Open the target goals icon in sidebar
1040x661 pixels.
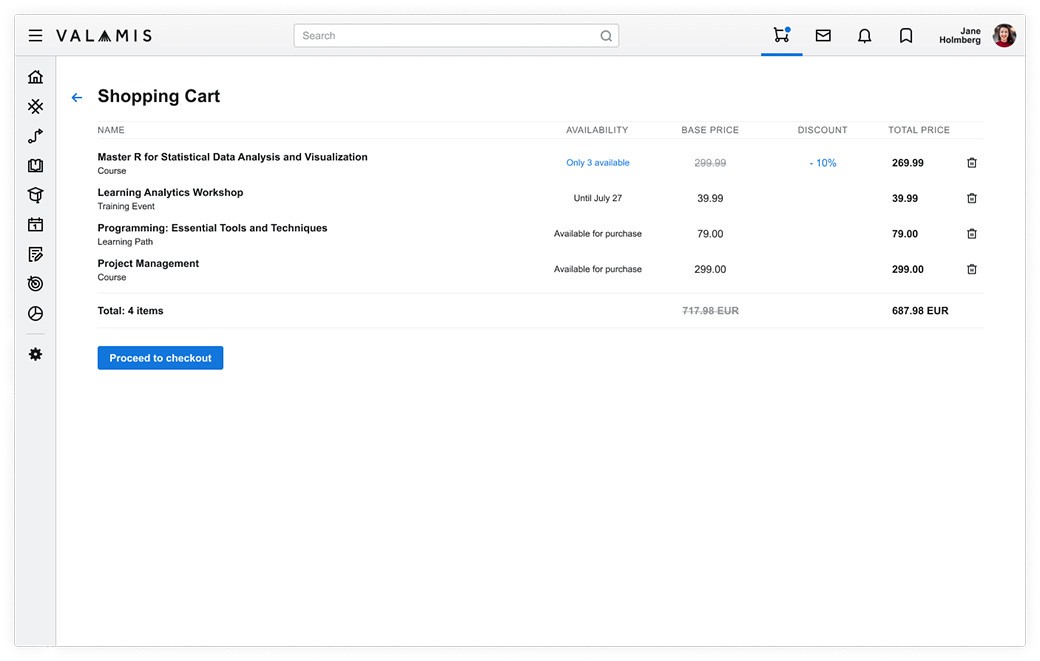(x=36, y=284)
